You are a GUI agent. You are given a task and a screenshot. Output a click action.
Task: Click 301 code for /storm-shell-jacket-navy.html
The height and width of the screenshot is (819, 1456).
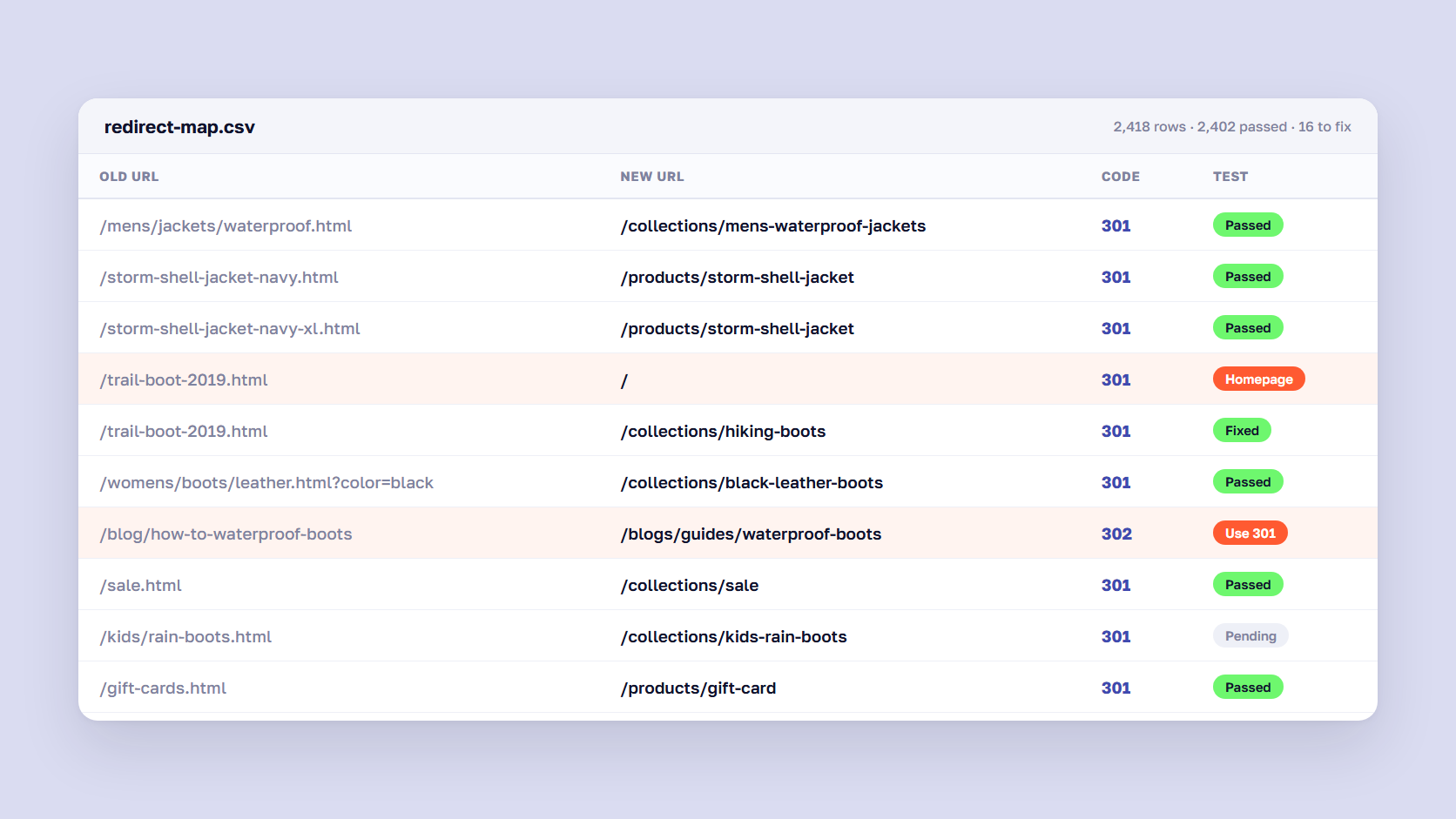click(x=1116, y=278)
